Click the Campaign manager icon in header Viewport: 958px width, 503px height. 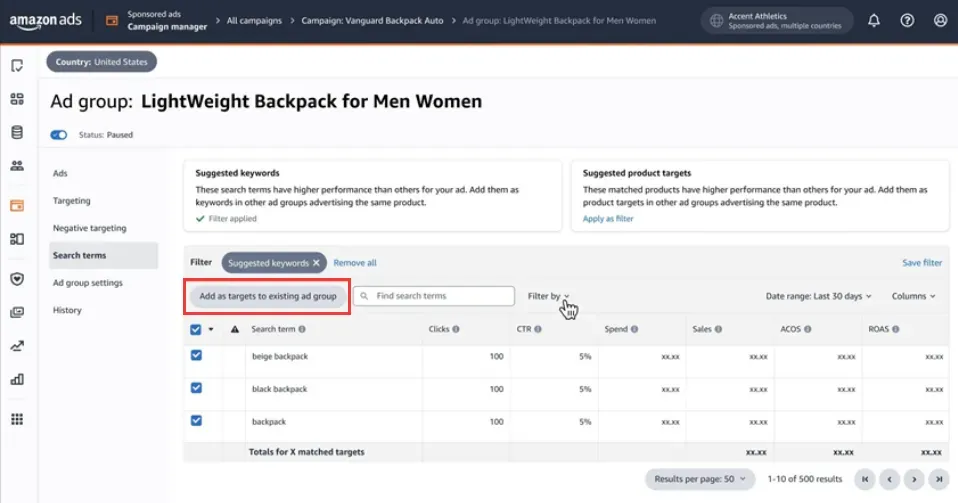tap(112, 21)
